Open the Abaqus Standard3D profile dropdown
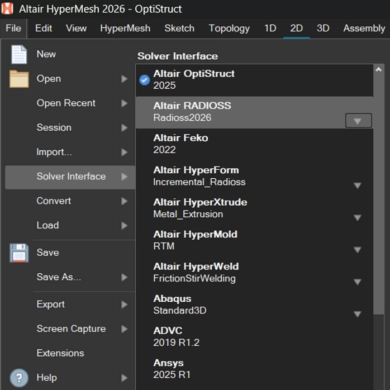The image size is (390, 390). tap(358, 314)
